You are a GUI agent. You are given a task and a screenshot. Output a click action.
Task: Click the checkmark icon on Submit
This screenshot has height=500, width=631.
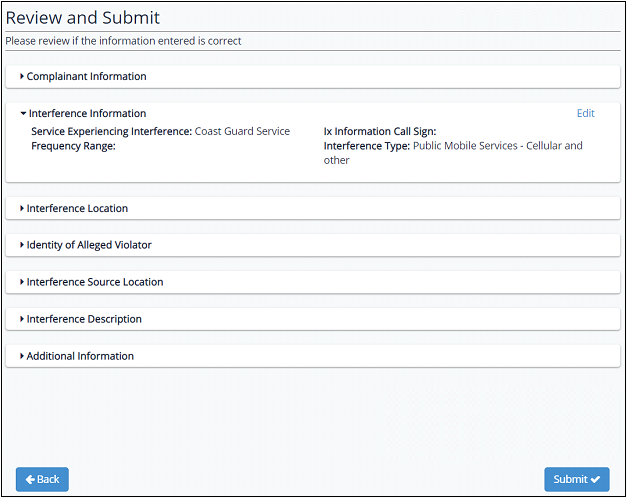(595, 479)
